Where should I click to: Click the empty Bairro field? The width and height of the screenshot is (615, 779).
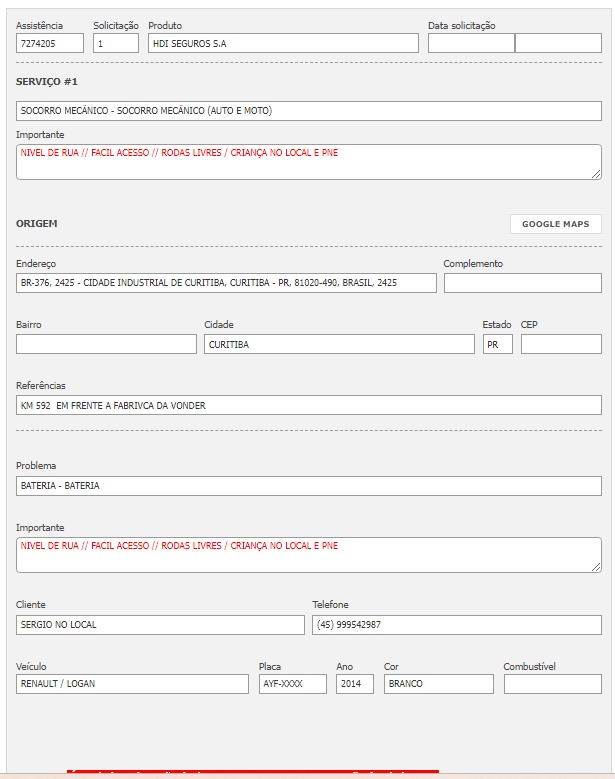[x=106, y=344]
